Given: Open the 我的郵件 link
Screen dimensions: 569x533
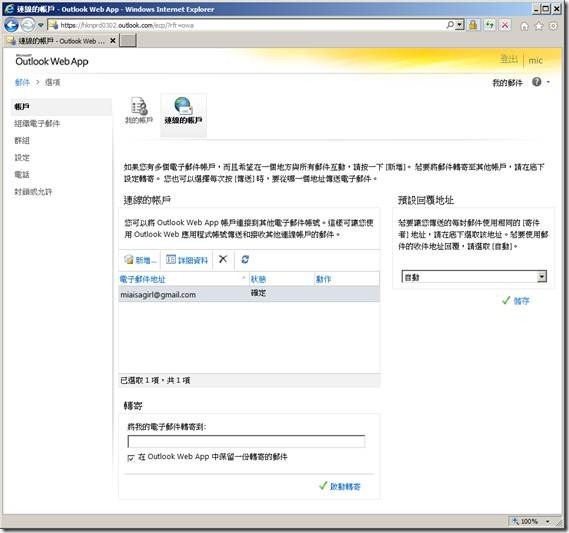Looking at the screenshot, I should (507, 83).
